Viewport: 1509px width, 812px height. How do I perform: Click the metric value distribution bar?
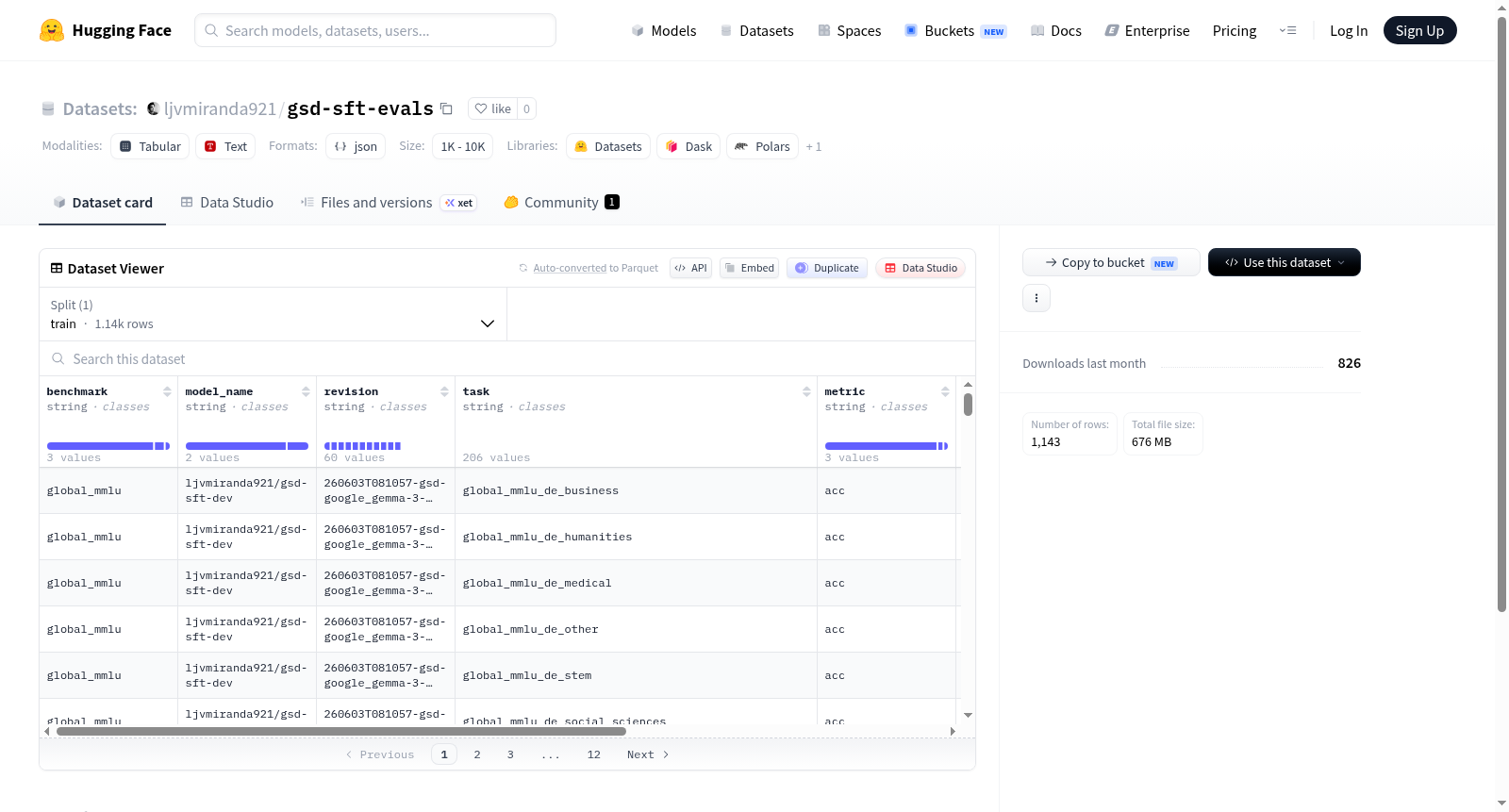coord(887,446)
